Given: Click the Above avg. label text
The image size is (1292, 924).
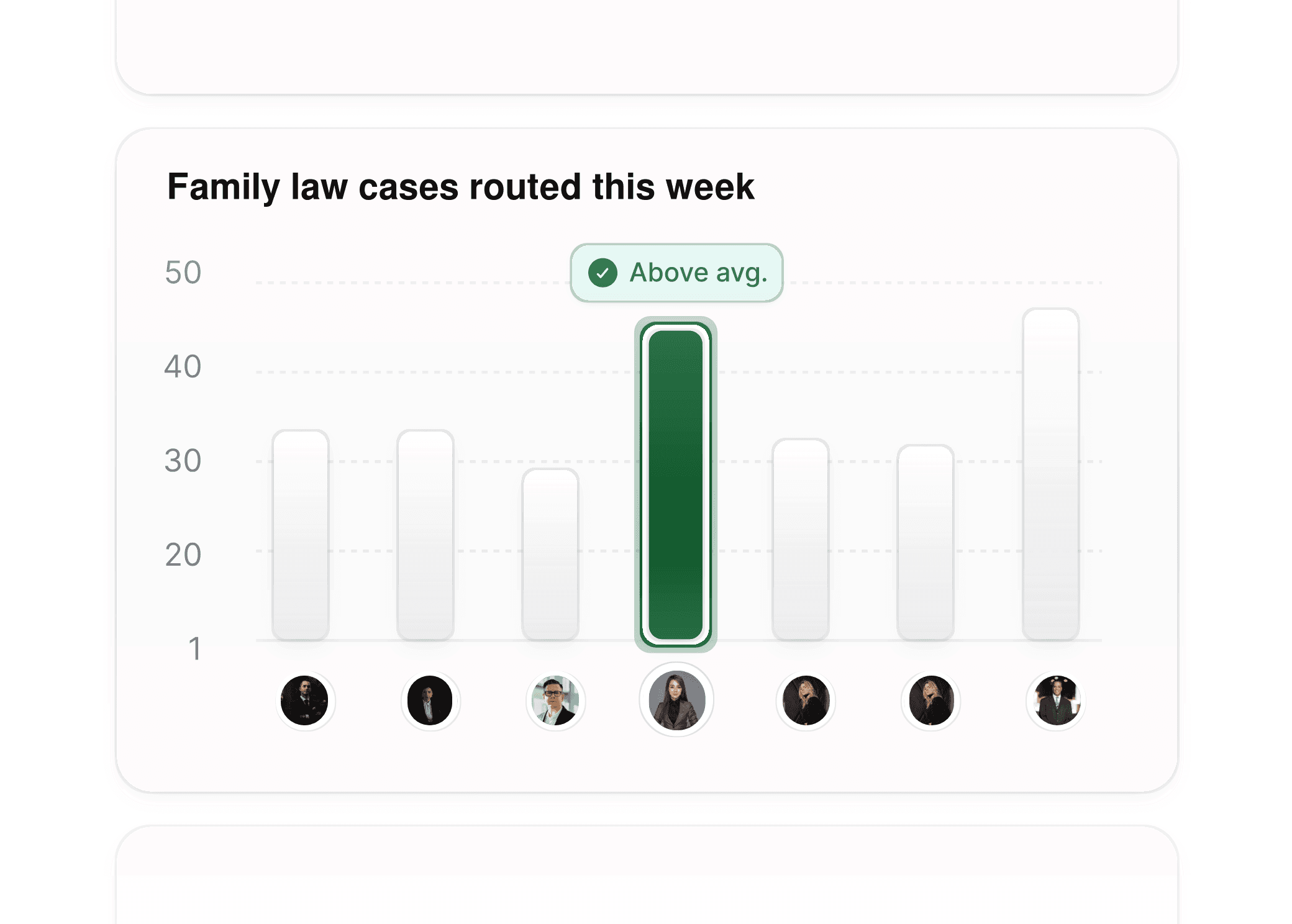Looking at the screenshot, I should coord(696,272).
